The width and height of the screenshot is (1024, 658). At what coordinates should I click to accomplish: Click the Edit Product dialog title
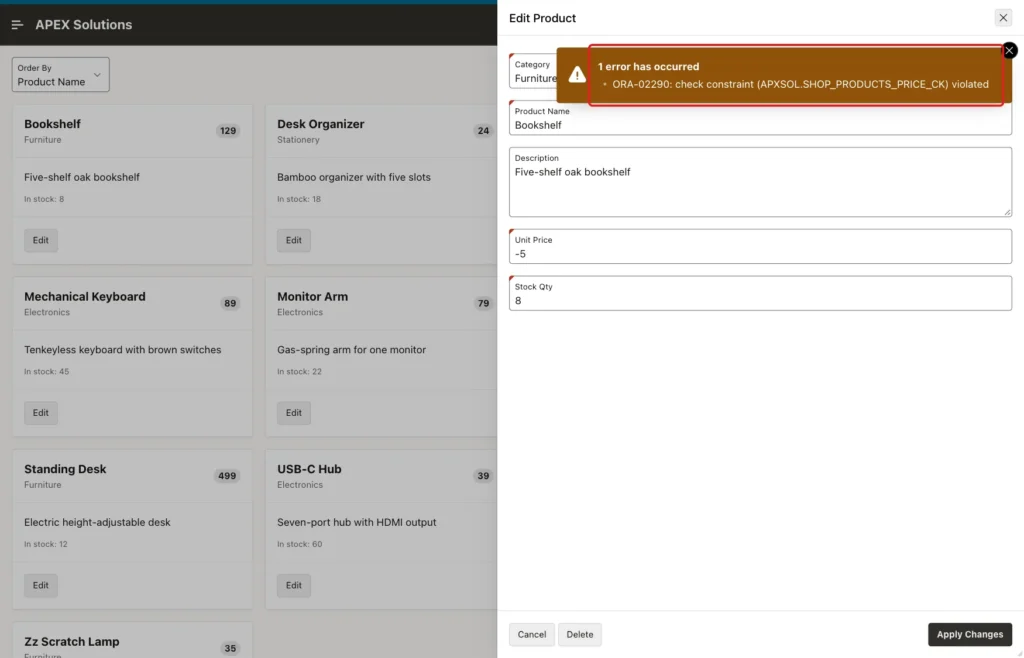pos(542,18)
